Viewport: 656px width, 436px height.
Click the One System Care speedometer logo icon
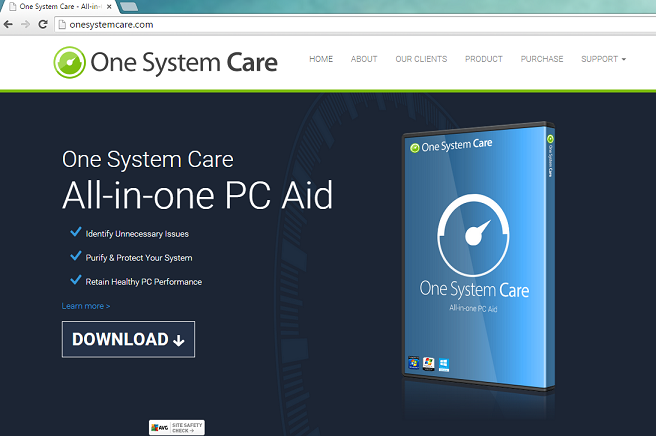click(x=70, y=62)
